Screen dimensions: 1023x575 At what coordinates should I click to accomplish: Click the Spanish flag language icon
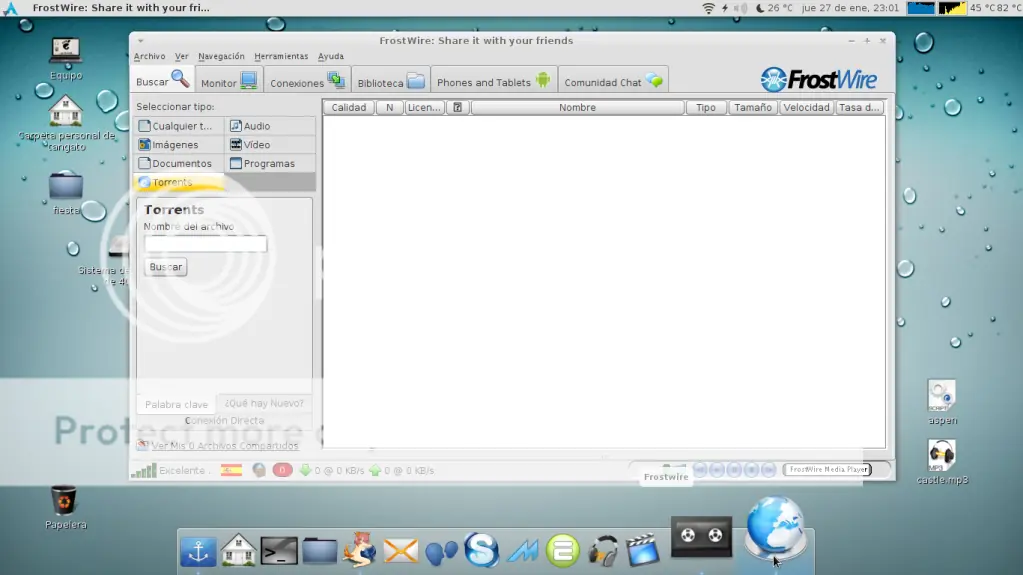pyautogui.click(x=231, y=470)
